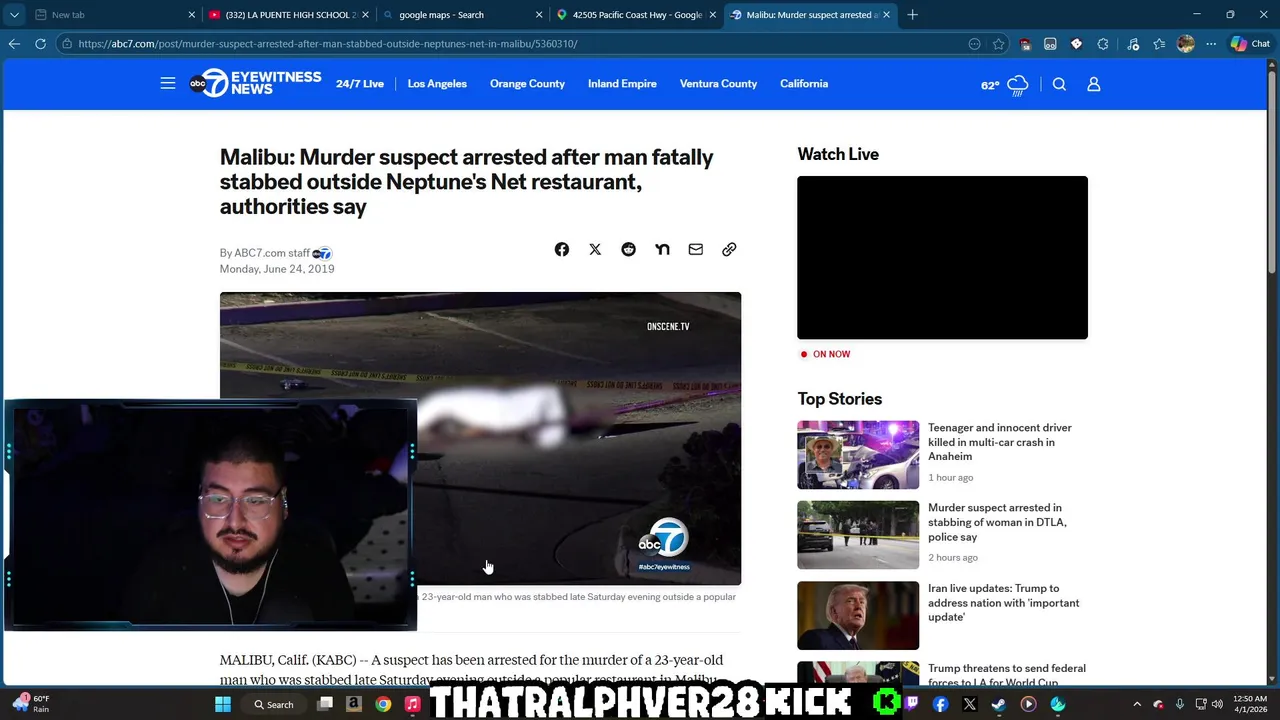Screen dimensions: 1280x720
Task: Open Orange County navigation link
Action: click(x=527, y=84)
